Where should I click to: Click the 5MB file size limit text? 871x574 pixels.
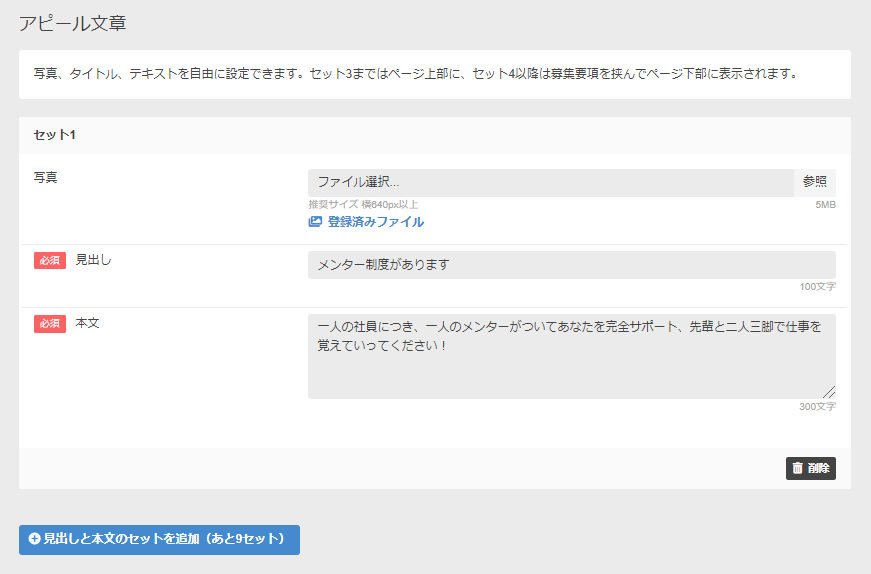[825, 205]
